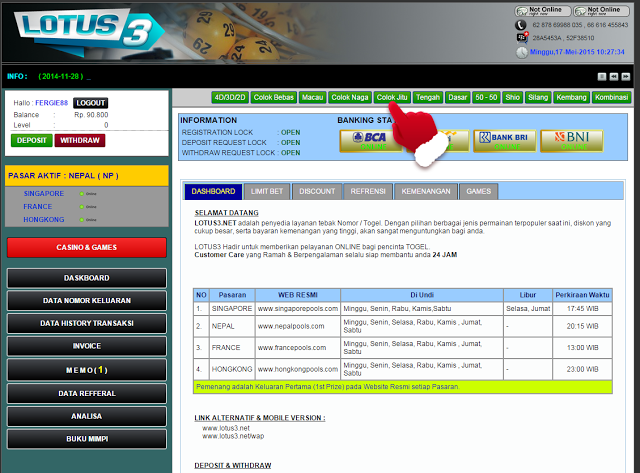Image resolution: width=640 pixels, height=473 pixels.
Task: Click the FERGIE88 username link
Action: coord(51,103)
